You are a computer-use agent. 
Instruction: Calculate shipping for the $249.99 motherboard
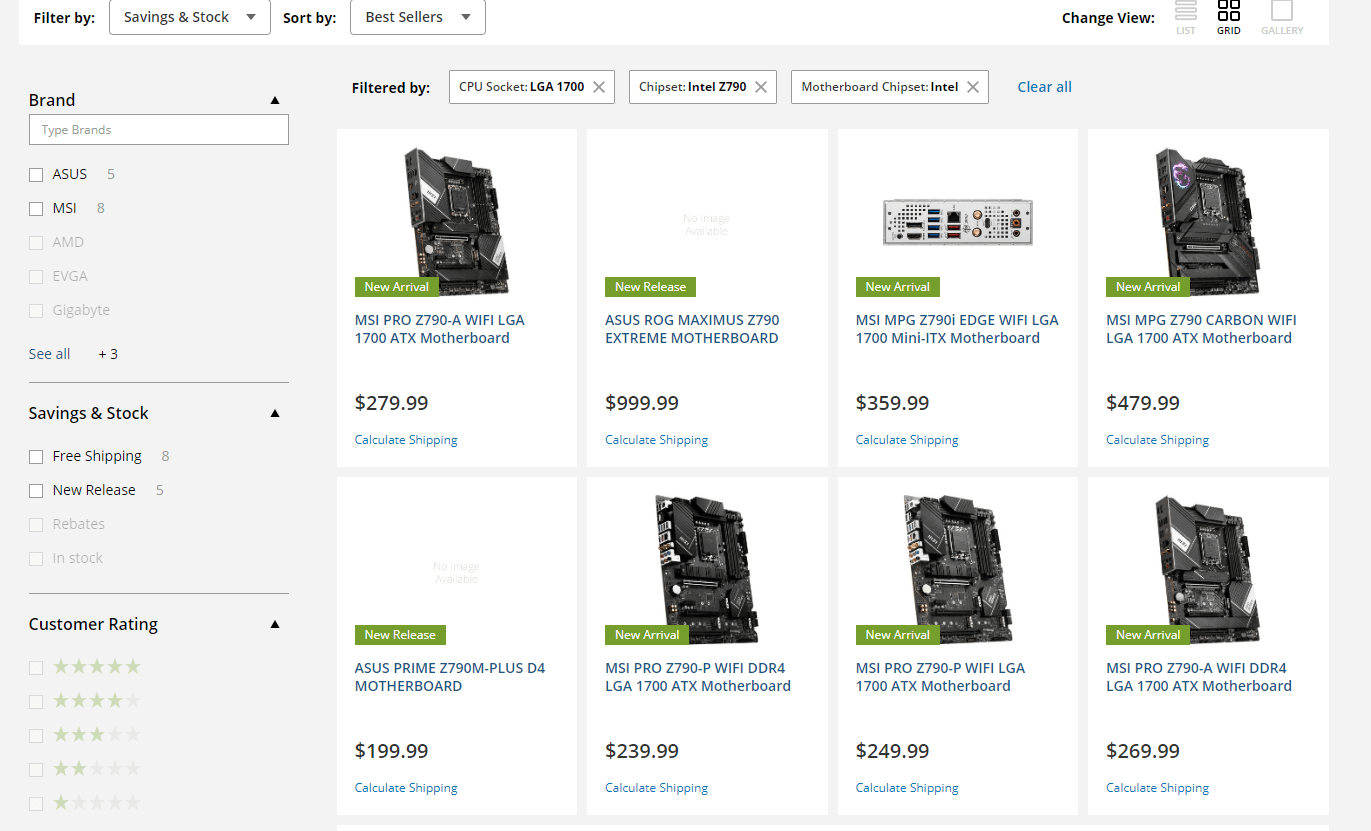[907, 788]
